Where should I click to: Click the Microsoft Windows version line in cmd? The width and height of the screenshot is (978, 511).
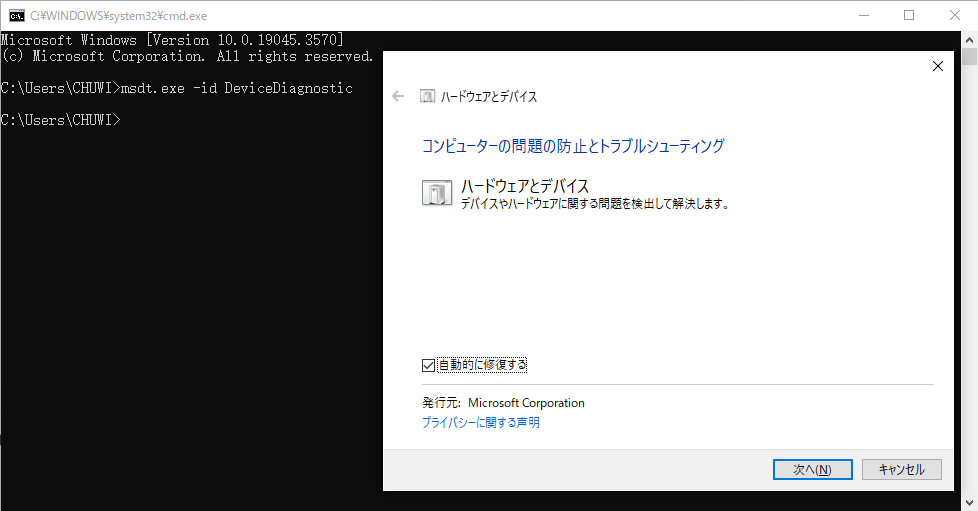point(172,40)
